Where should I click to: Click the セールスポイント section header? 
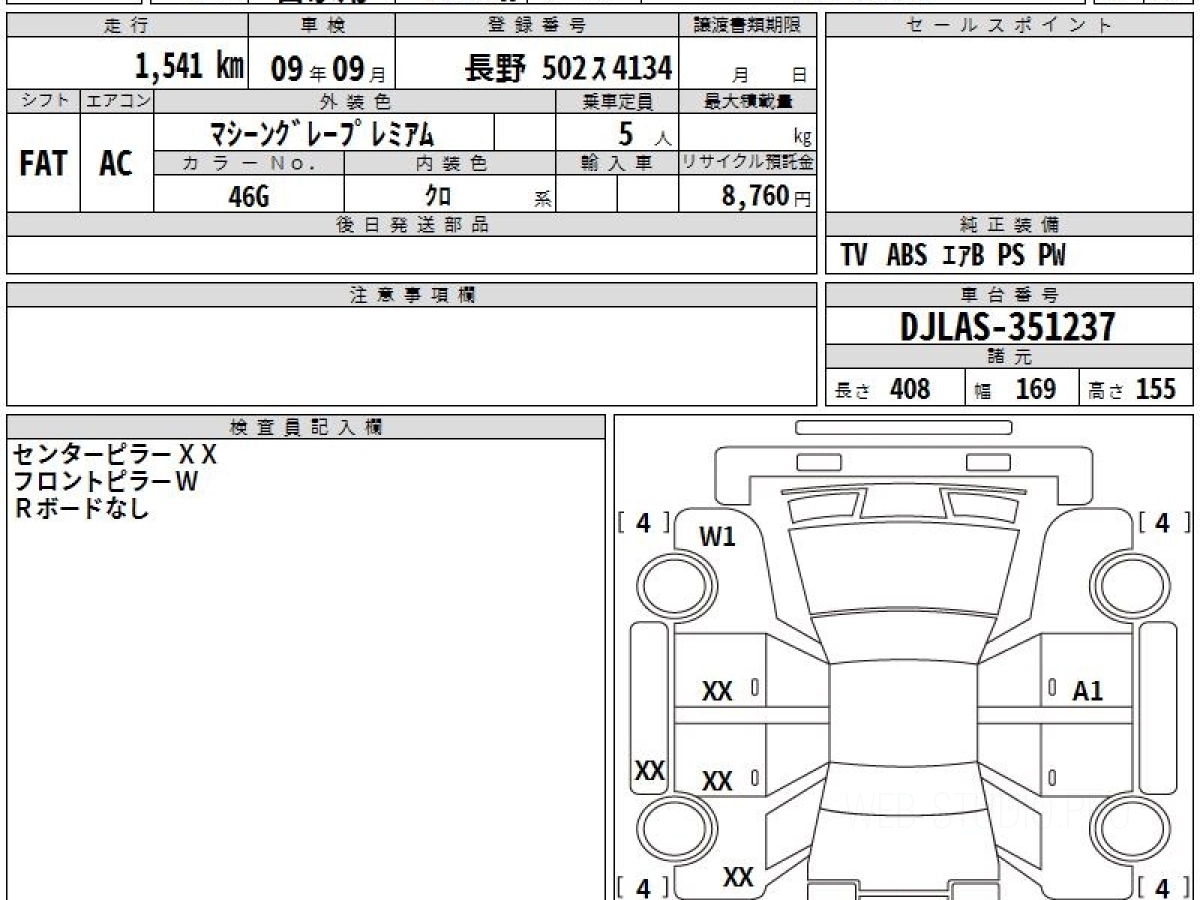tap(1008, 26)
